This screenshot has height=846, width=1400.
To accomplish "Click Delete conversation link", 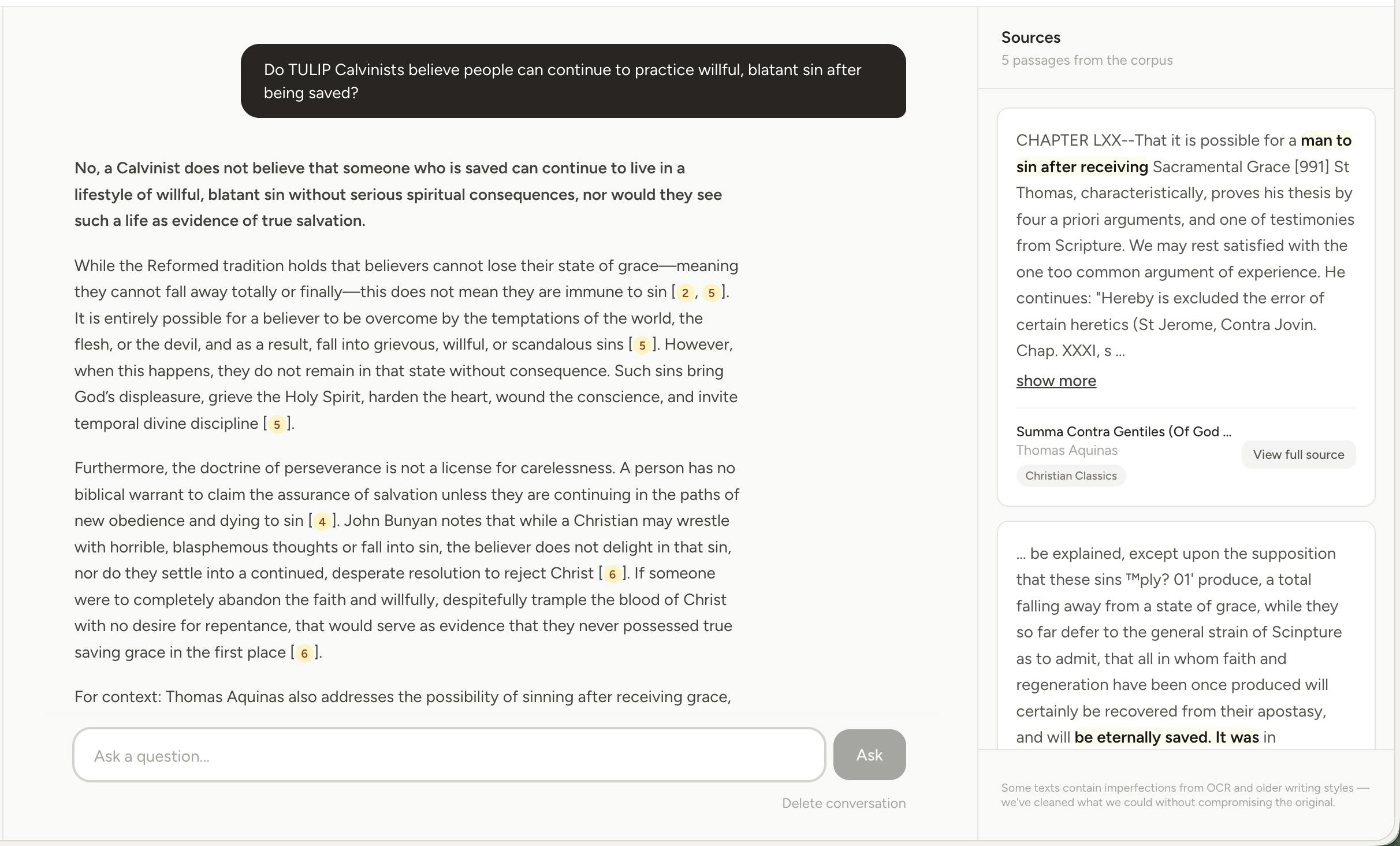I will pos(844,803).
